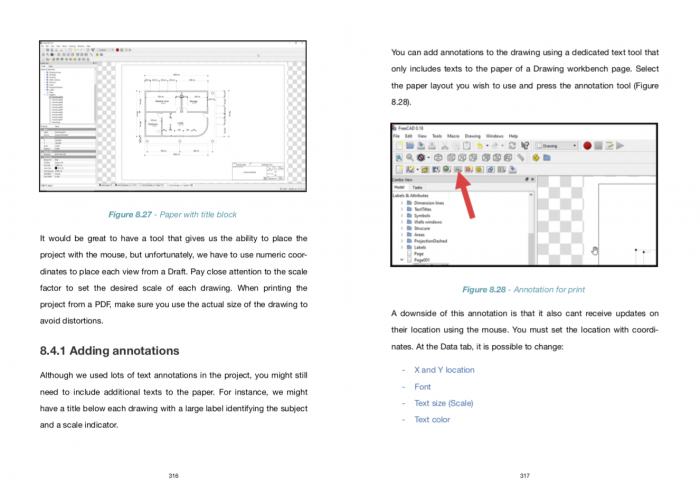Click the Undo arrow icon
This screenshot has width=700, height=494.
coord(479,145)
